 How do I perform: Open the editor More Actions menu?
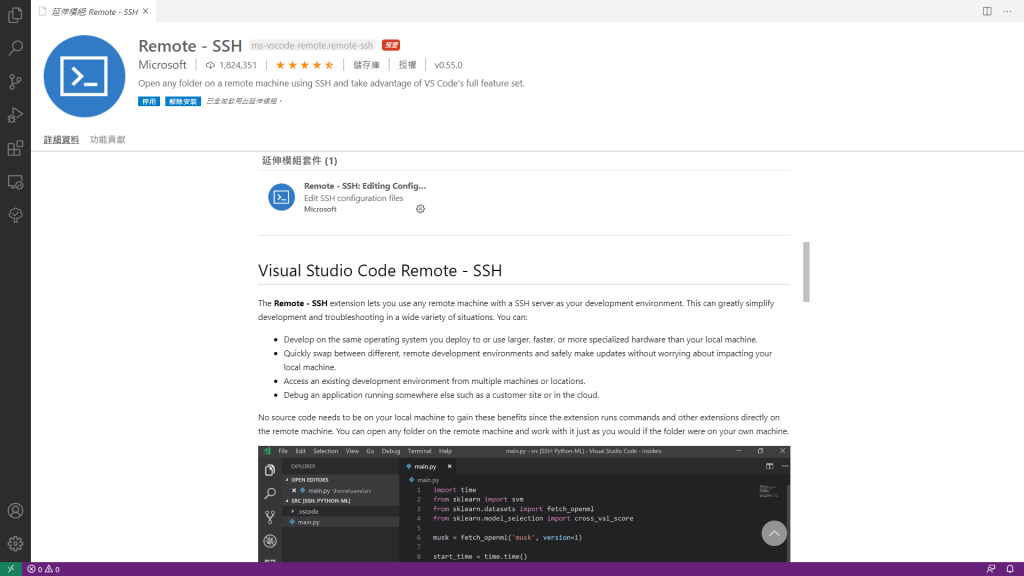pyautogui.click(x=1007, y=11)
